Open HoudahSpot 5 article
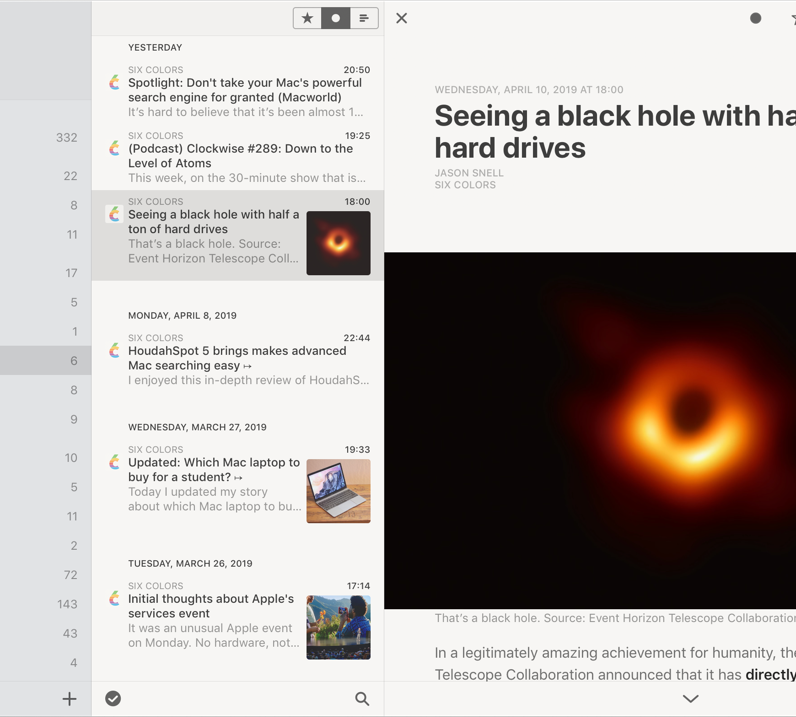Viewport: 796px width, 717px height. pos(238,360)
